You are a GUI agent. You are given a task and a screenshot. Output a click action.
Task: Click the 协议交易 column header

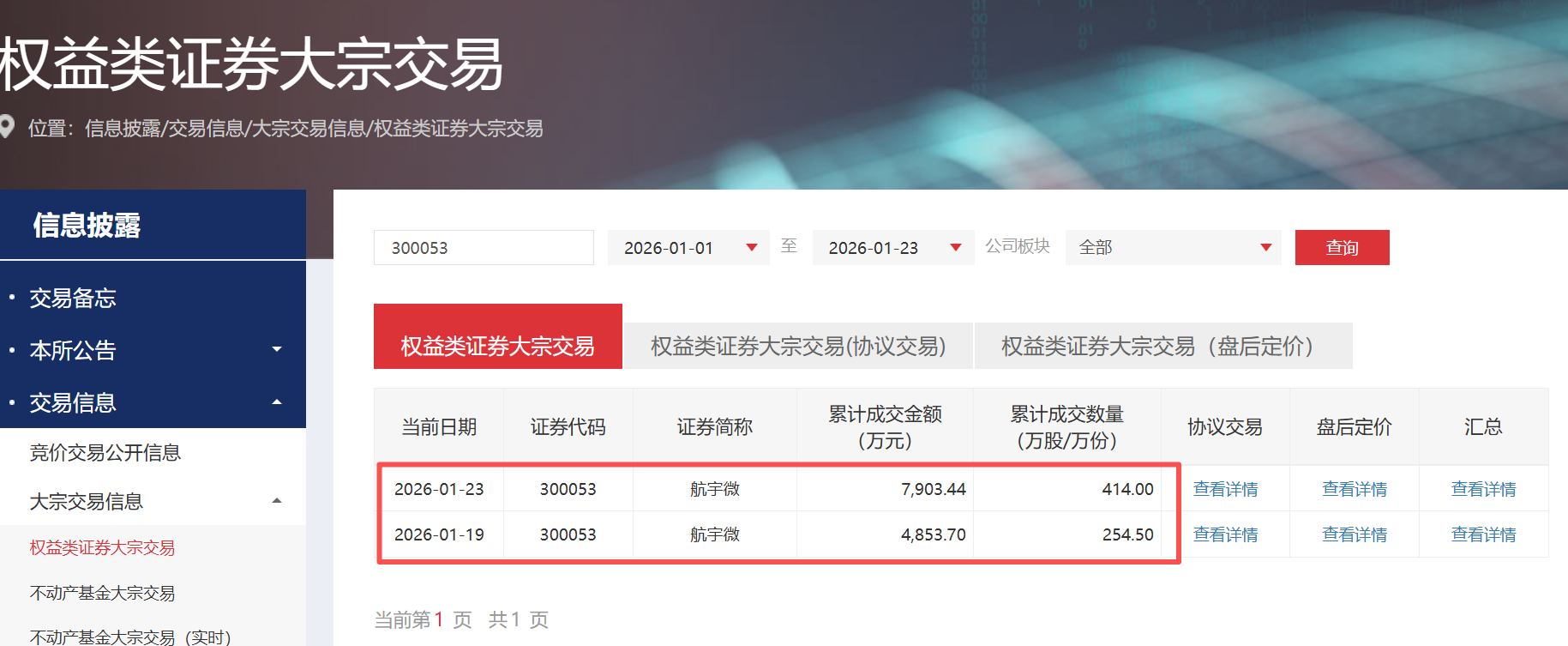click(x=1225, y=426)
